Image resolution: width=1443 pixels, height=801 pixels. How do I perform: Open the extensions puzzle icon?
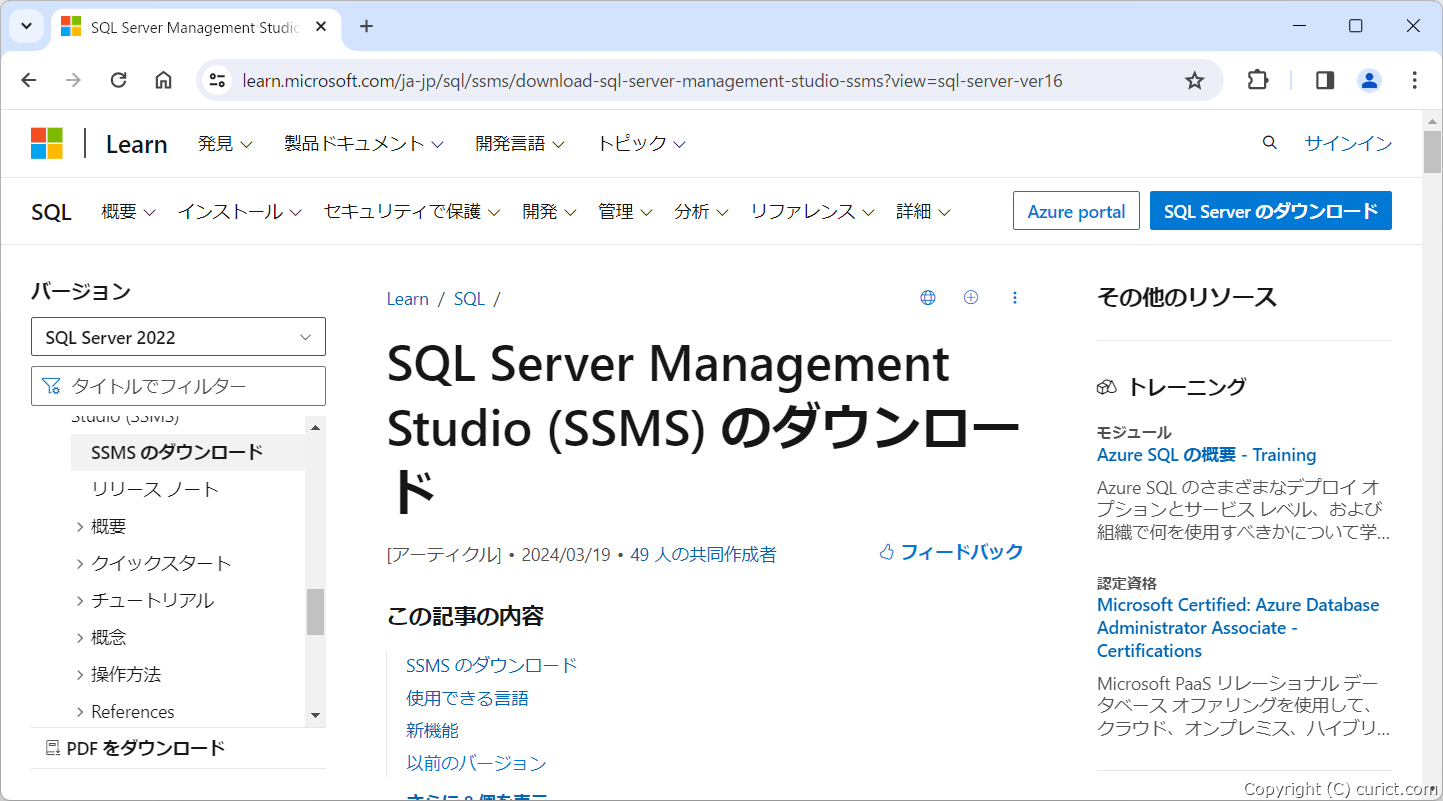(x=1258, y=80)
